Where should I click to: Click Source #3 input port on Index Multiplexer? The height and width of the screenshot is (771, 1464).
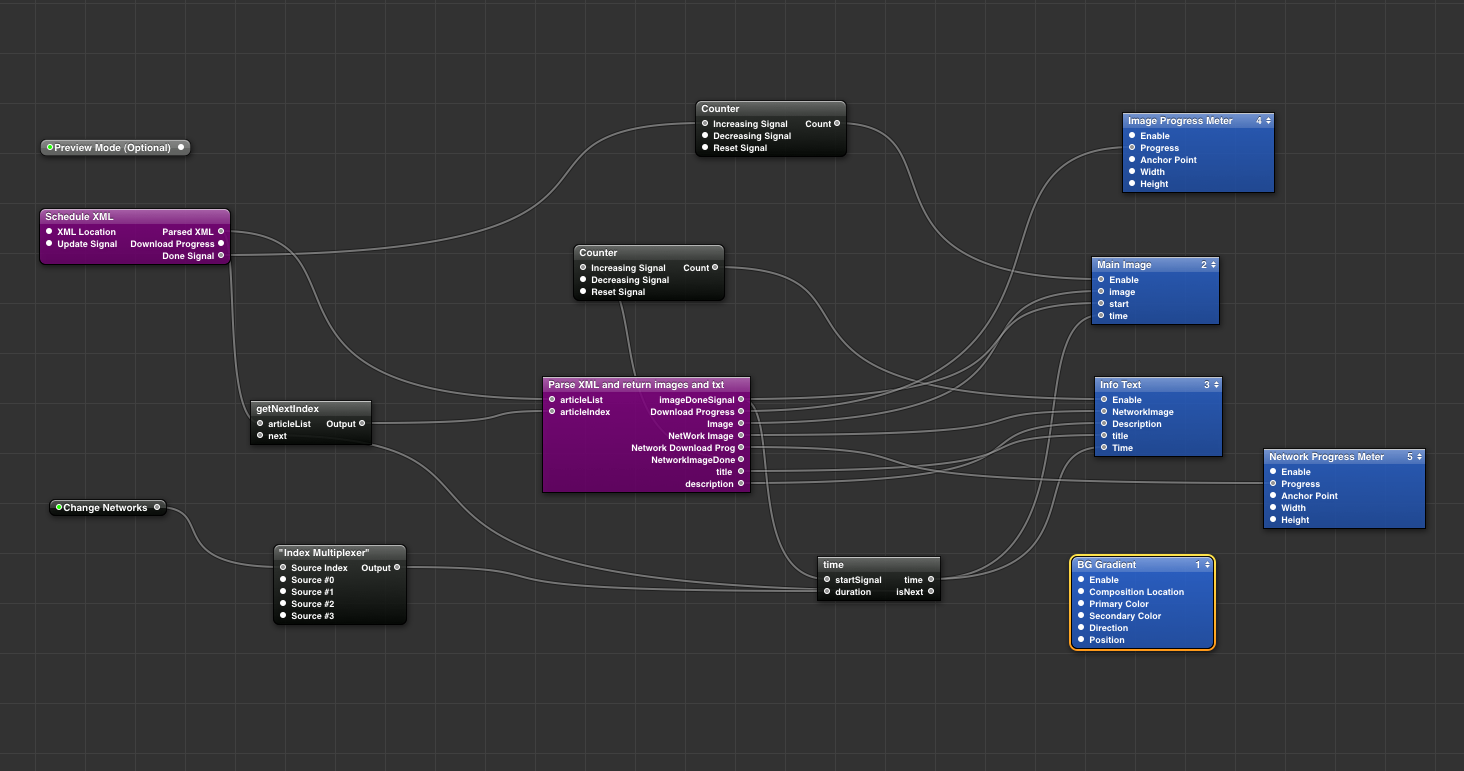(284, 616)
